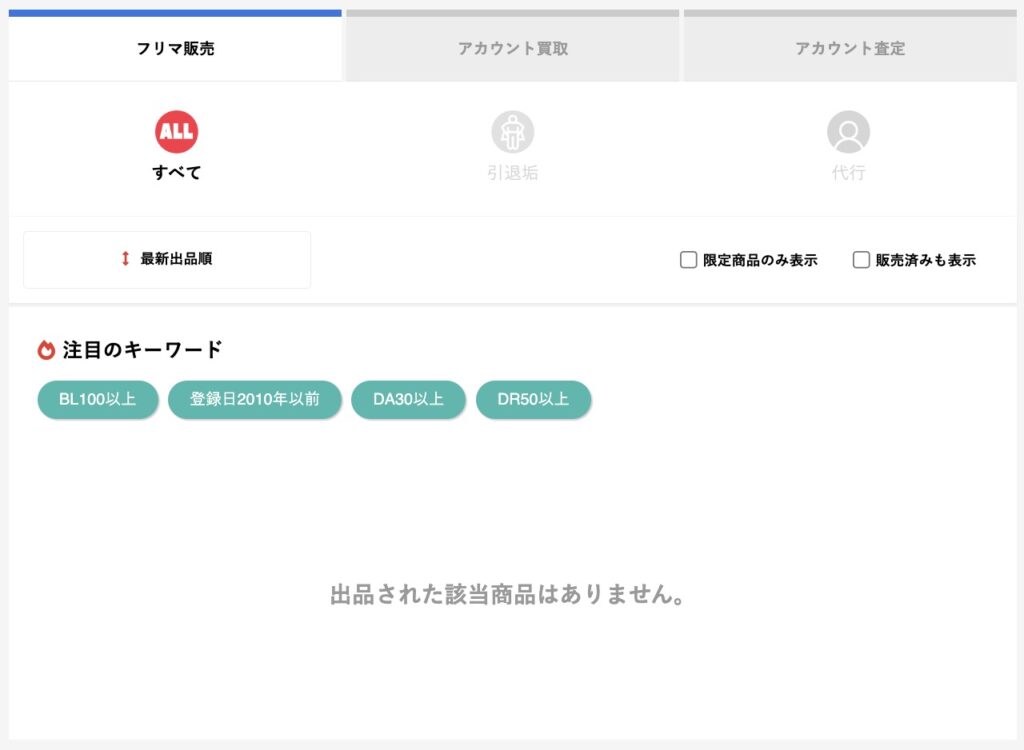Click the red sort arrows icon
Screen dimensions: 1024x750
pyautogui.click(x=125, y=259)
